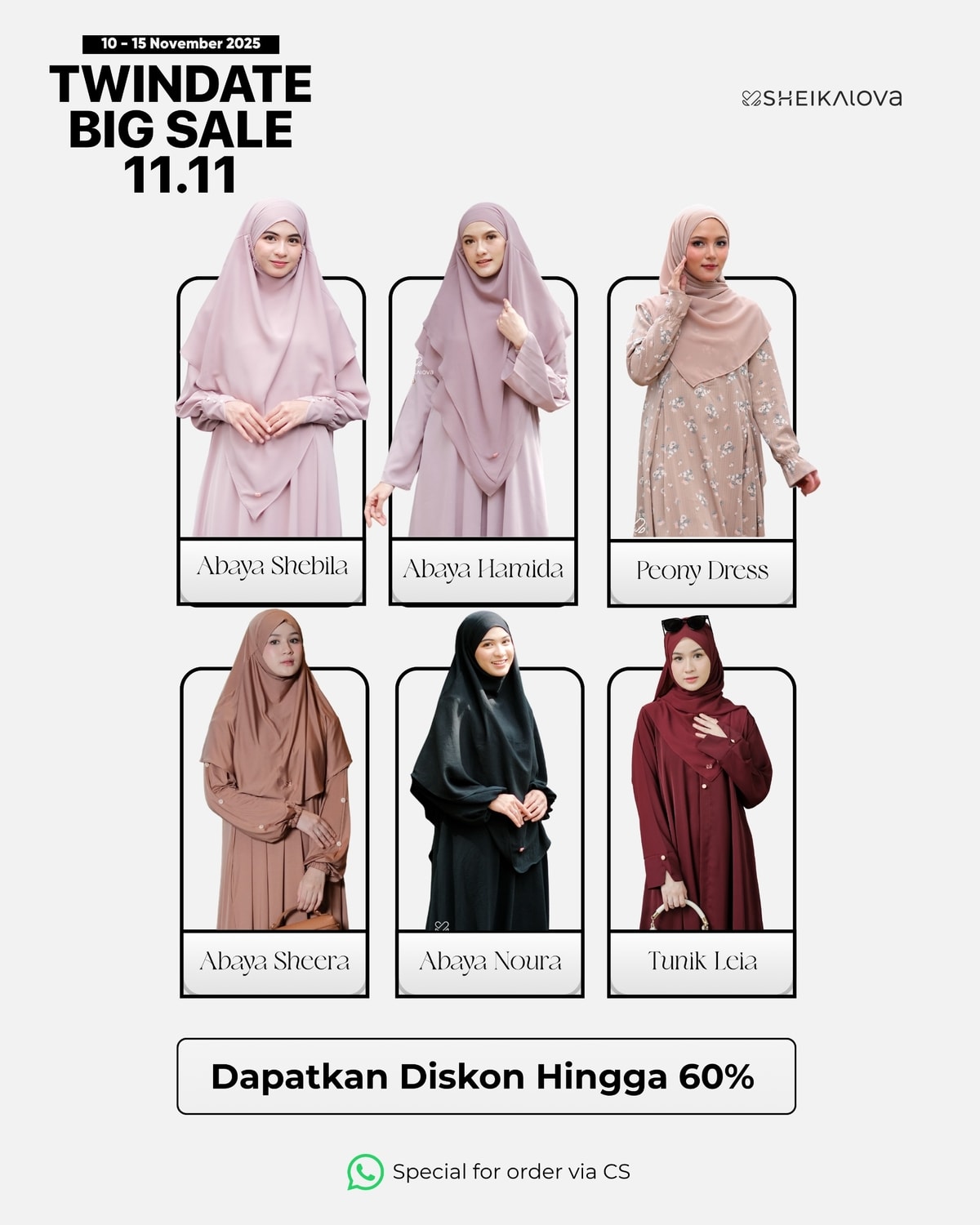Click the Dapatkan Diskon Hingga 60% banner
980x1225 pixels.
tap(486, 1076)
